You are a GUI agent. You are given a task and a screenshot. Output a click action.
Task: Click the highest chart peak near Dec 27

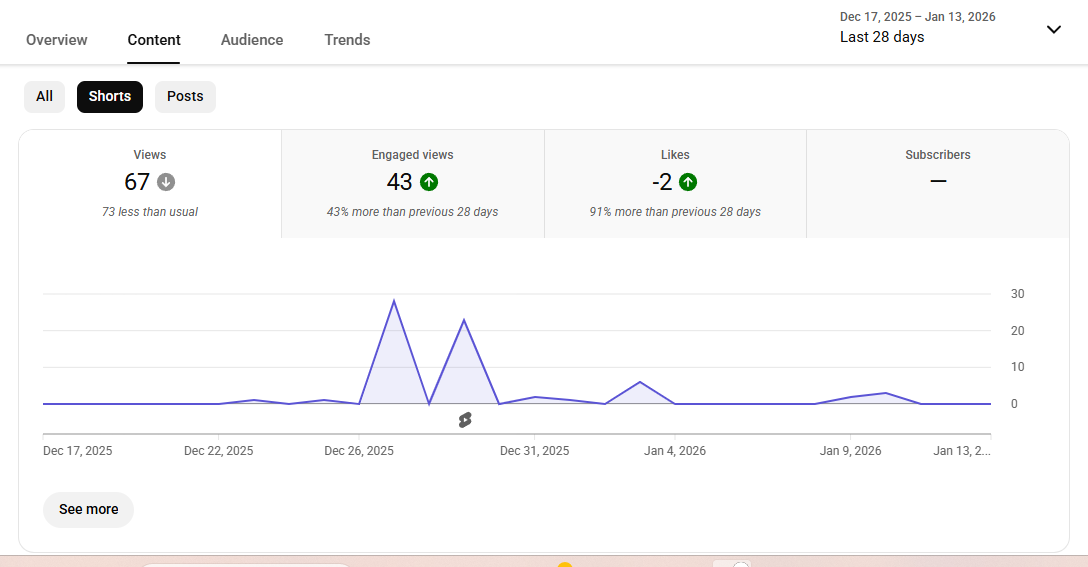[394, 300]
